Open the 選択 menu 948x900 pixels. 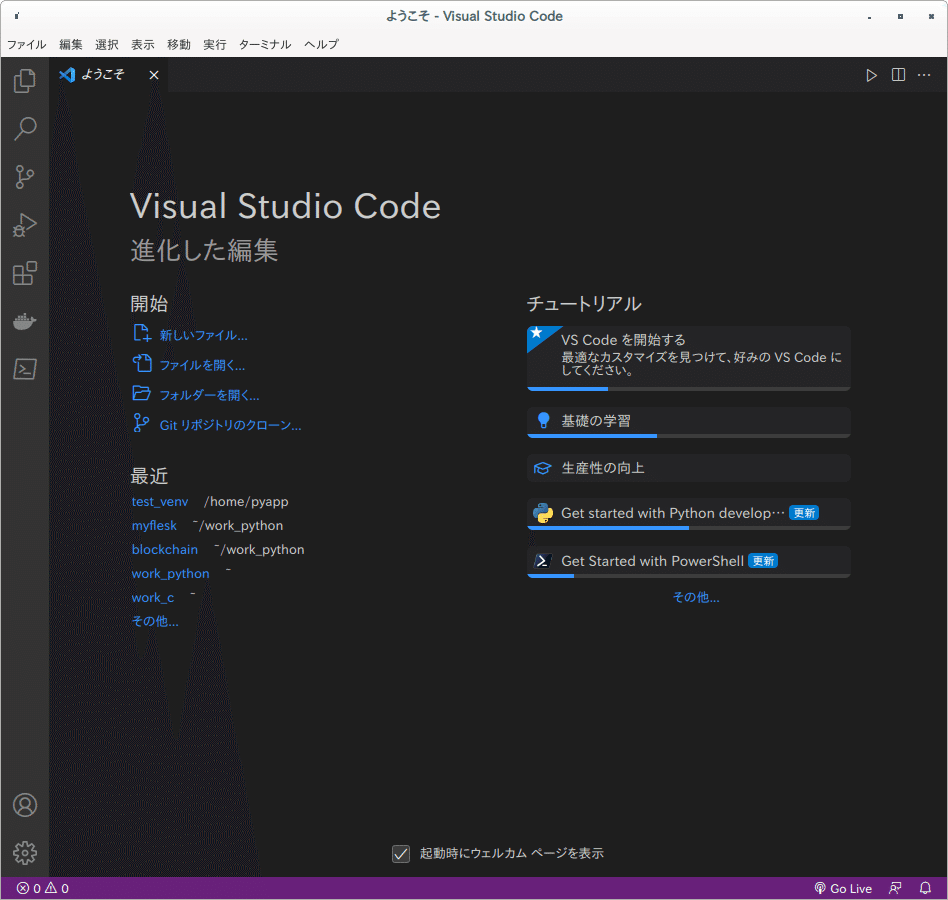coord(106,45)
